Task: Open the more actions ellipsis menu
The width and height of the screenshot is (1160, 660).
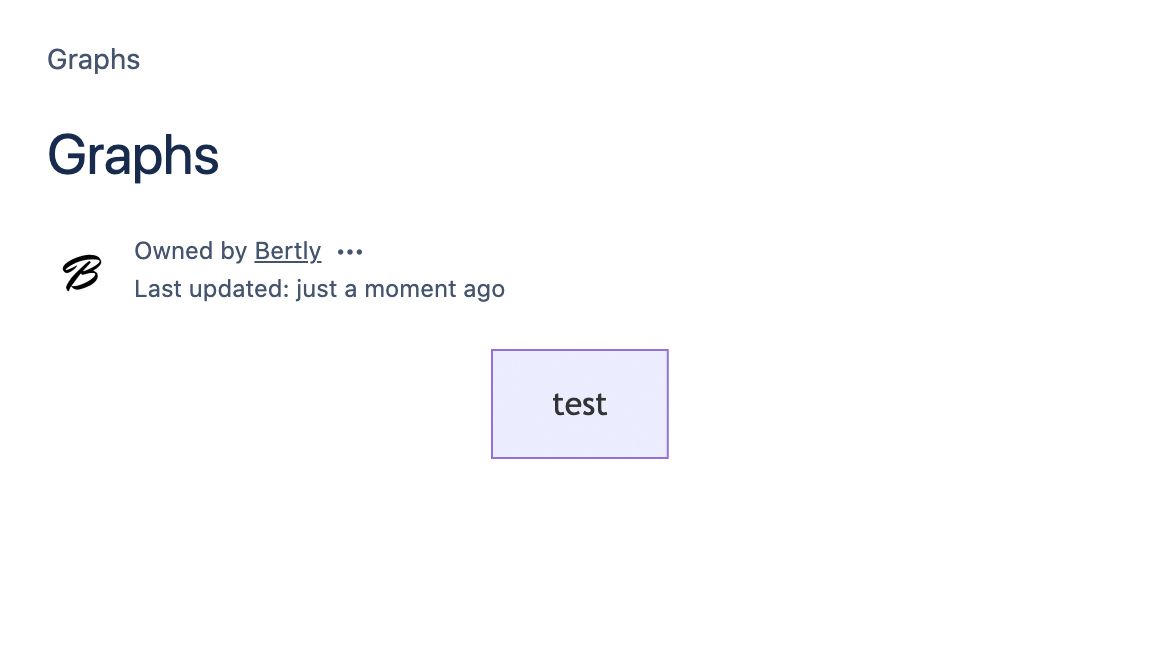Action: (x=350, y=252)
